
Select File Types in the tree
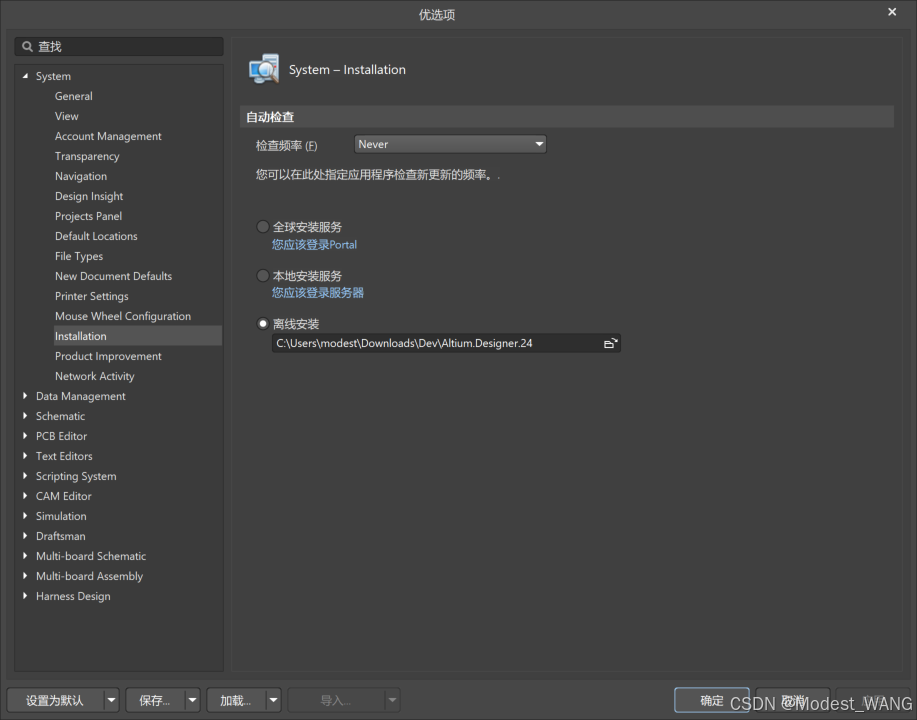[x=79, y=256]
